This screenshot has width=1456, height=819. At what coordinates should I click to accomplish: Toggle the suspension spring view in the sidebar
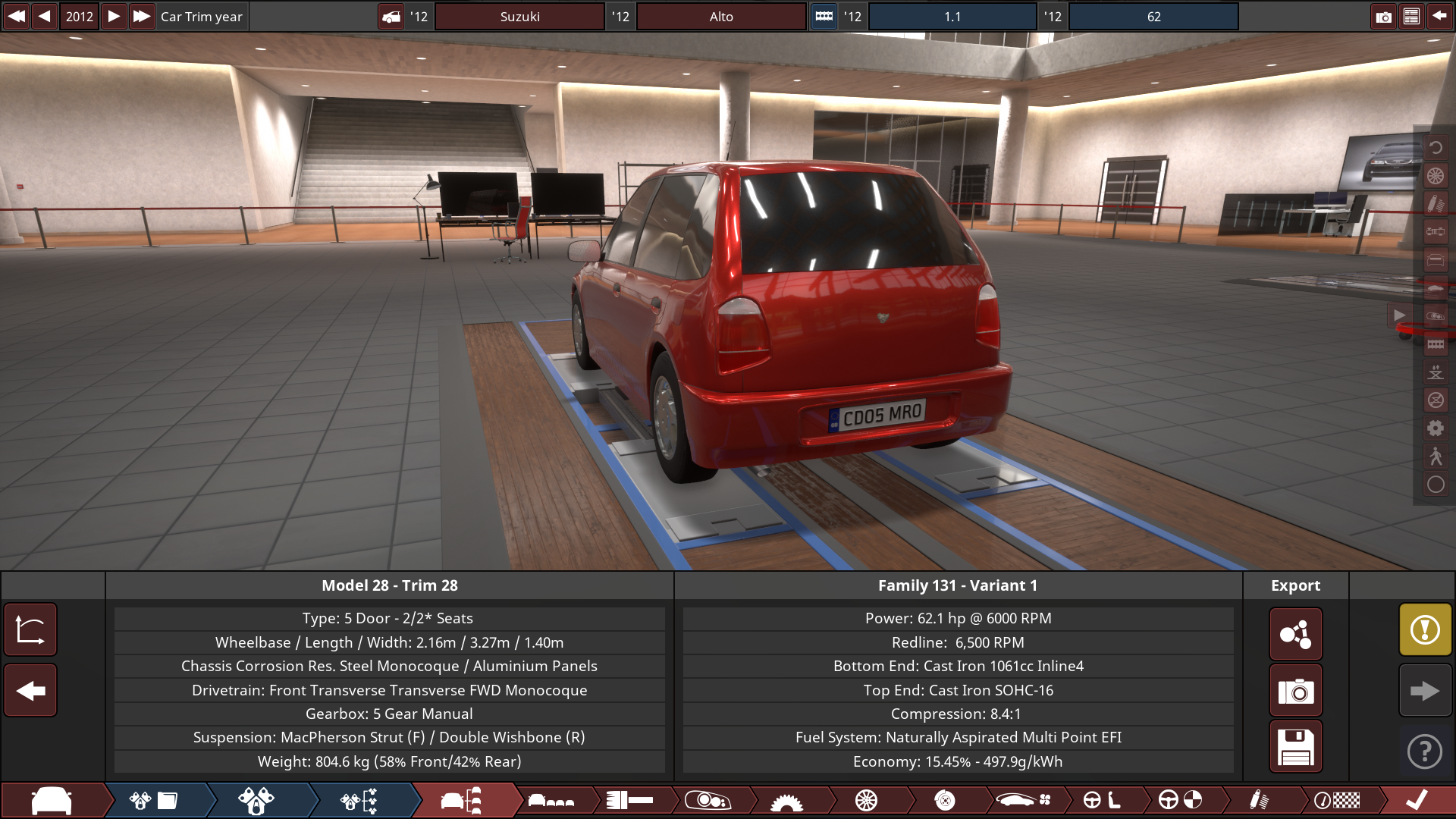(1436, 204)
